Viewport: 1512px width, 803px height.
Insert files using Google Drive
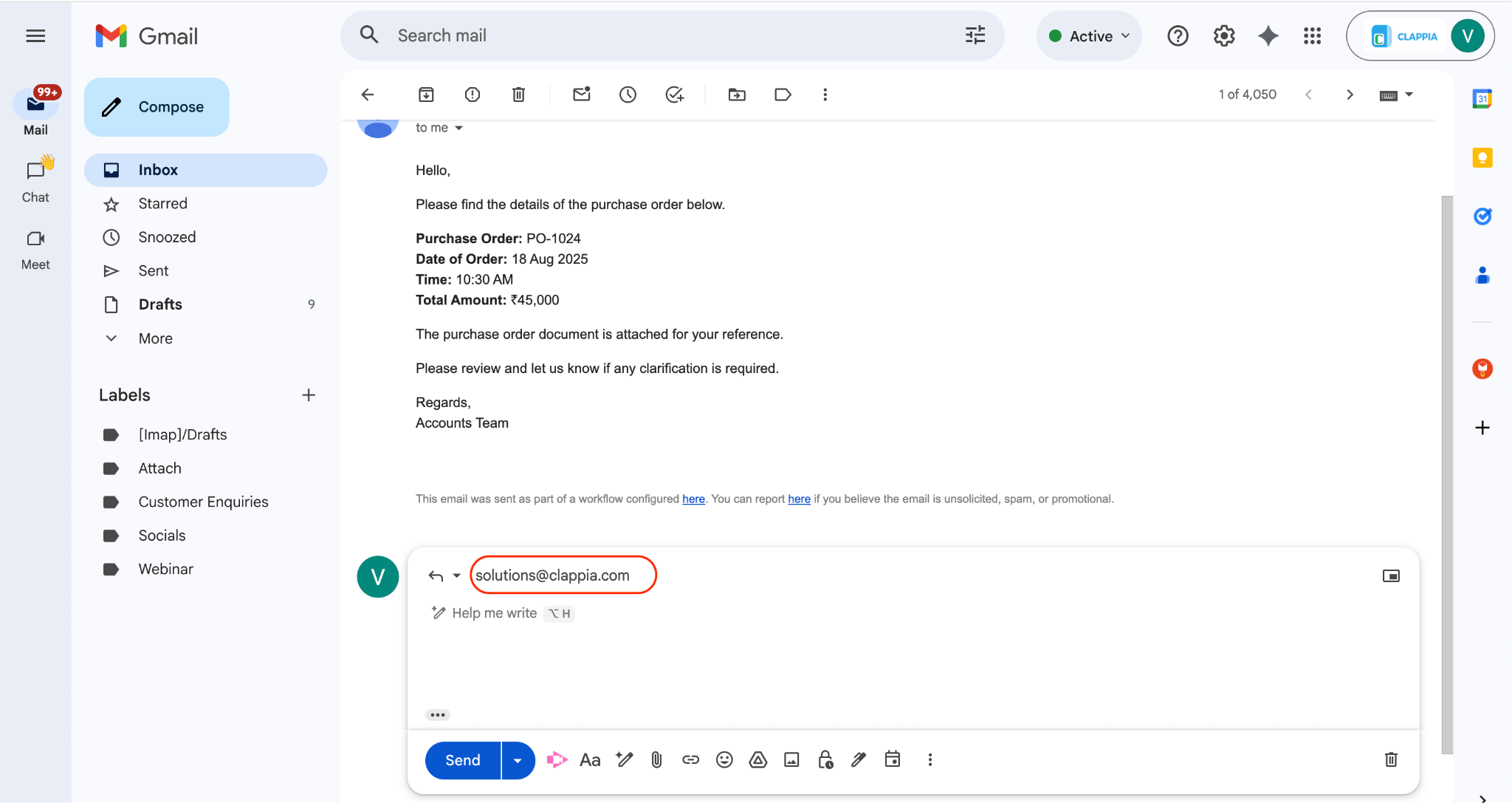coord(757,759)
